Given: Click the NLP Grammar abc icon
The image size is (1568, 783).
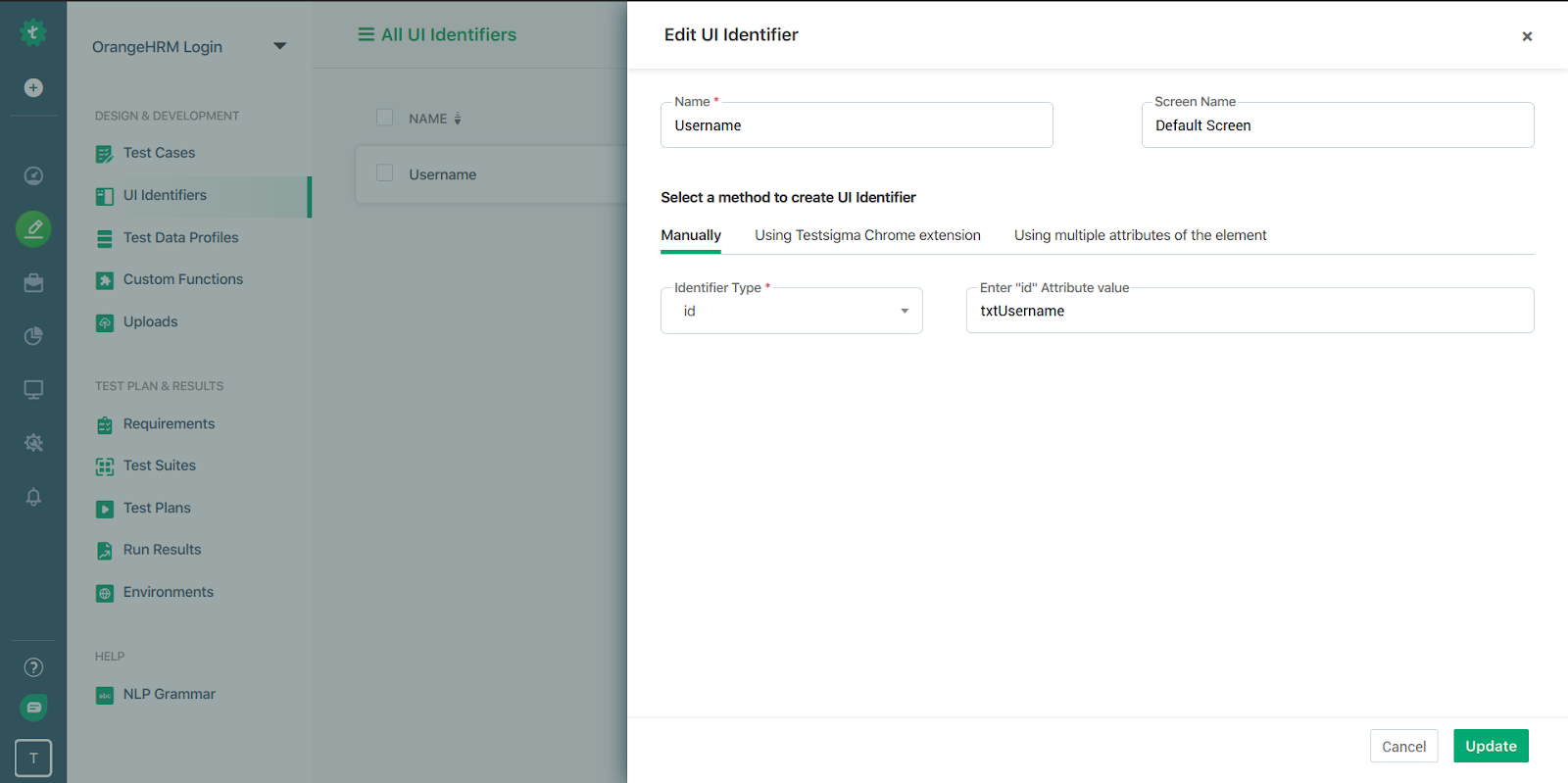Looking at the screenshot, I should click(105, 695).
